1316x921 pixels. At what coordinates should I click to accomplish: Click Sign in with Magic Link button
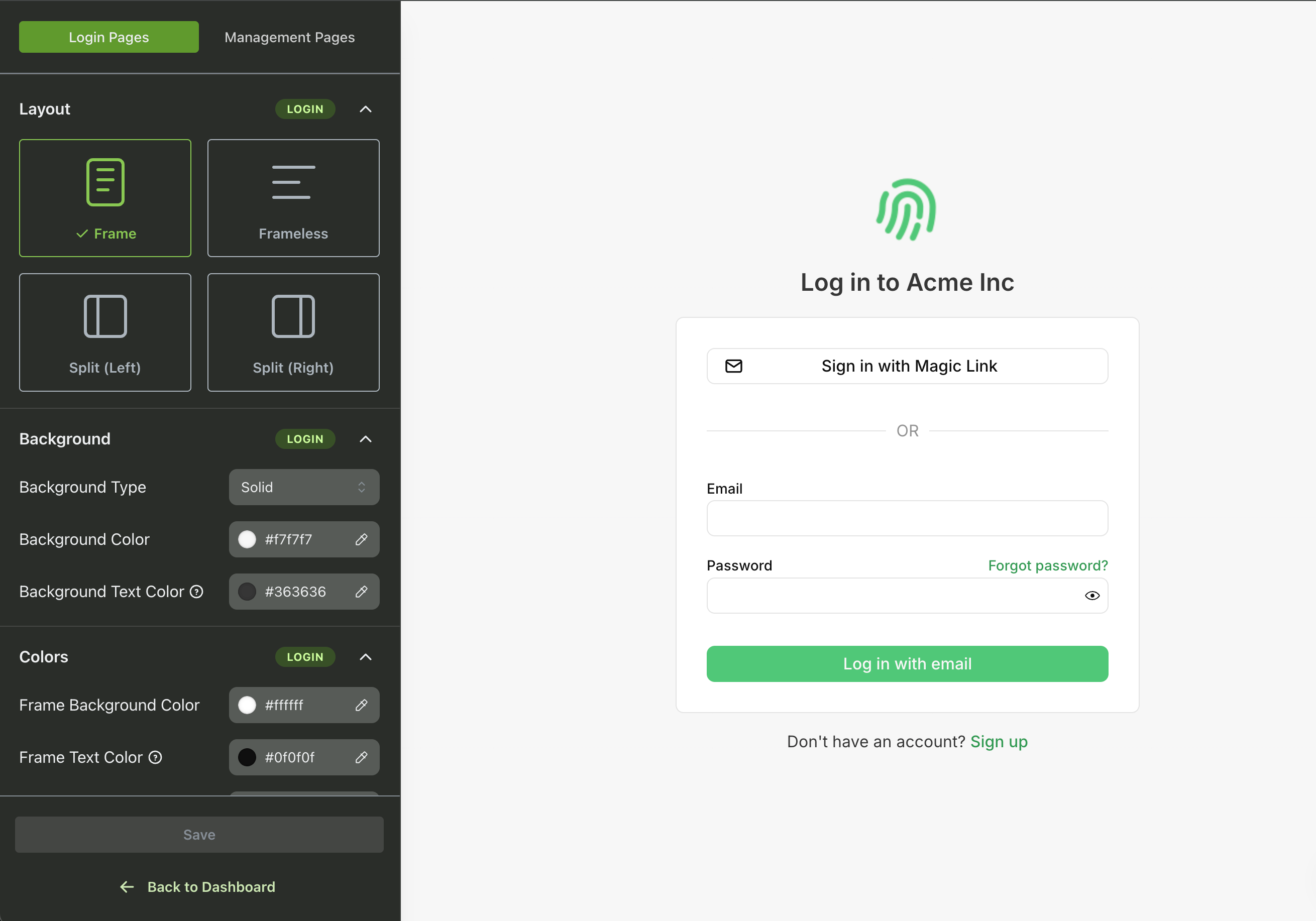coord(907,366)
